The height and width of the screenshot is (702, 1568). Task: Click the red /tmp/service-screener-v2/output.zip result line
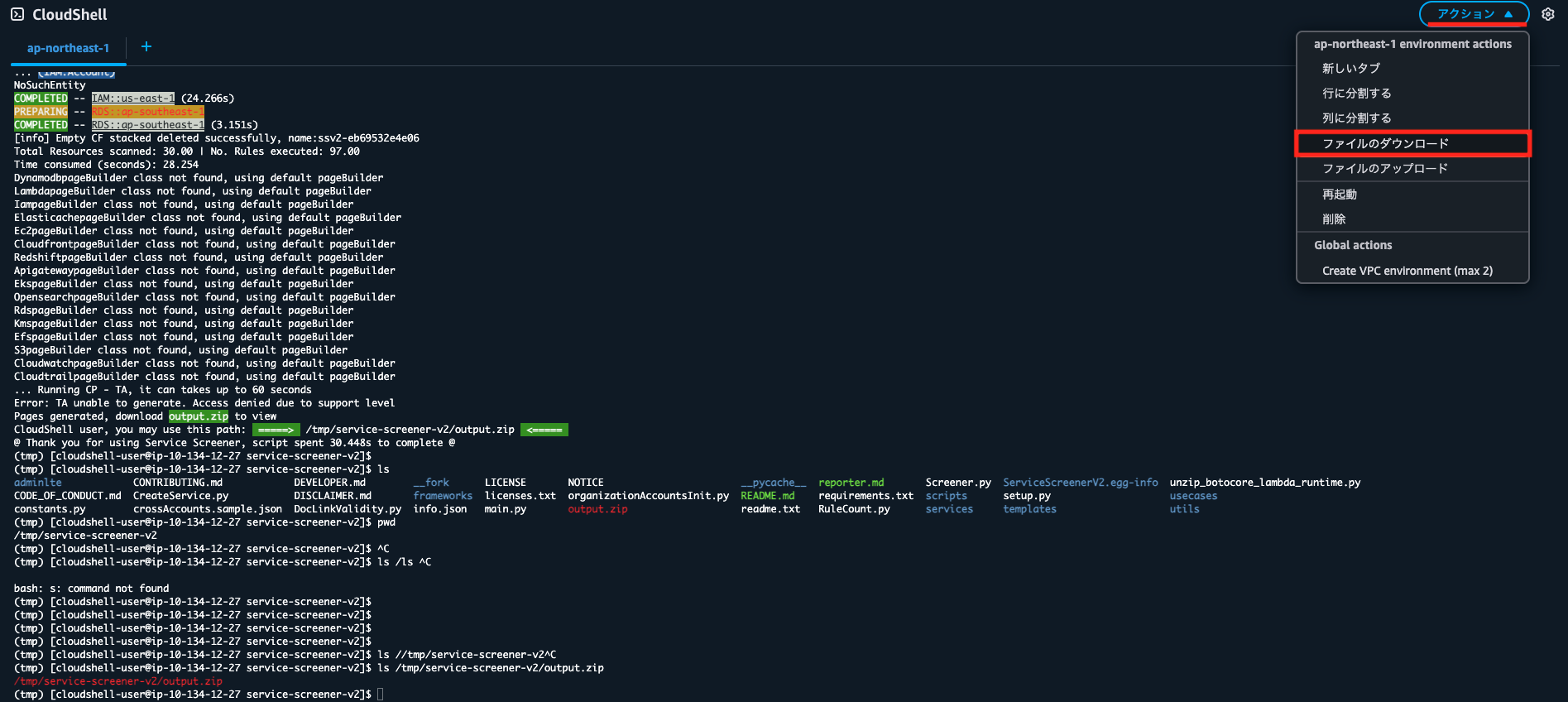click(118, 681)
